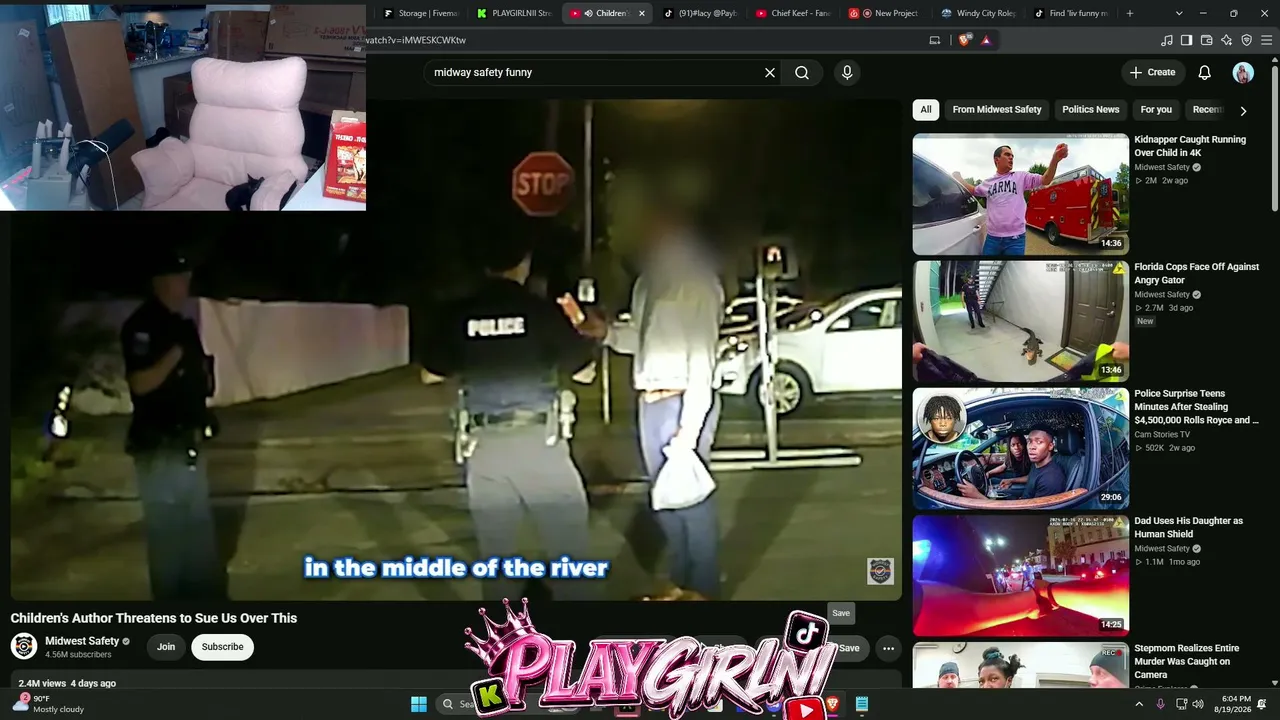Open more actions ellipsis below video
The height and width of the screenshot is (720, 1280).
pos(888,648)
